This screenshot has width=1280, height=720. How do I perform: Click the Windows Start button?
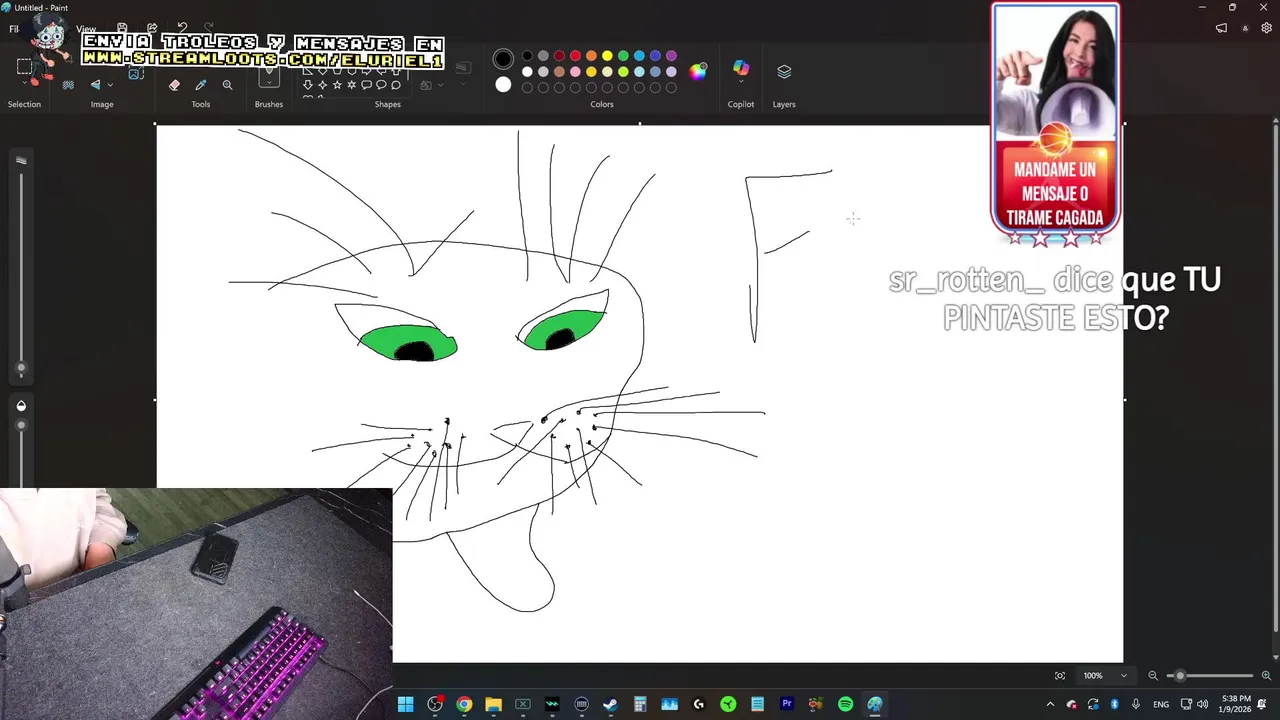point(405,704)
